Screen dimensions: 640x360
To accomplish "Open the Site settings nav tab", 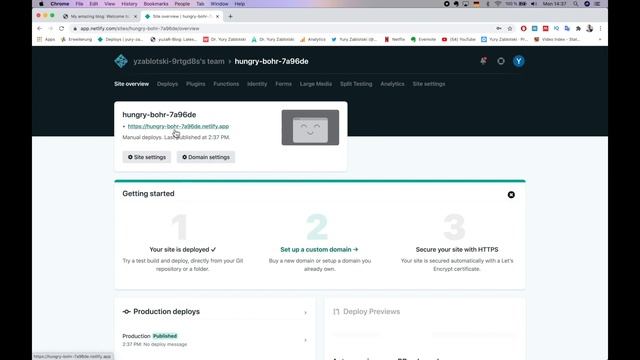I will 429,84.
